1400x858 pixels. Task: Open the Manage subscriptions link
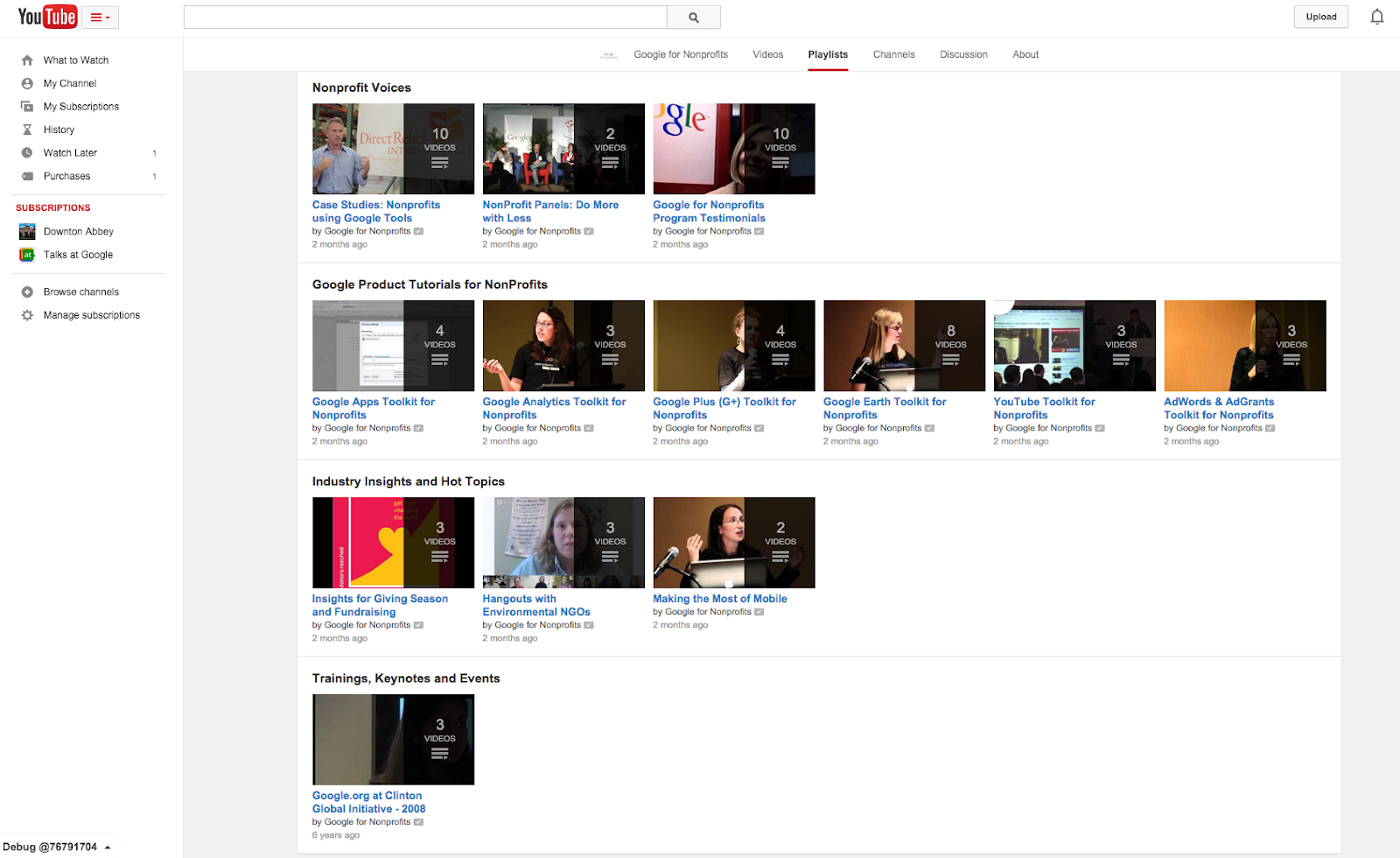coord(92,315)
